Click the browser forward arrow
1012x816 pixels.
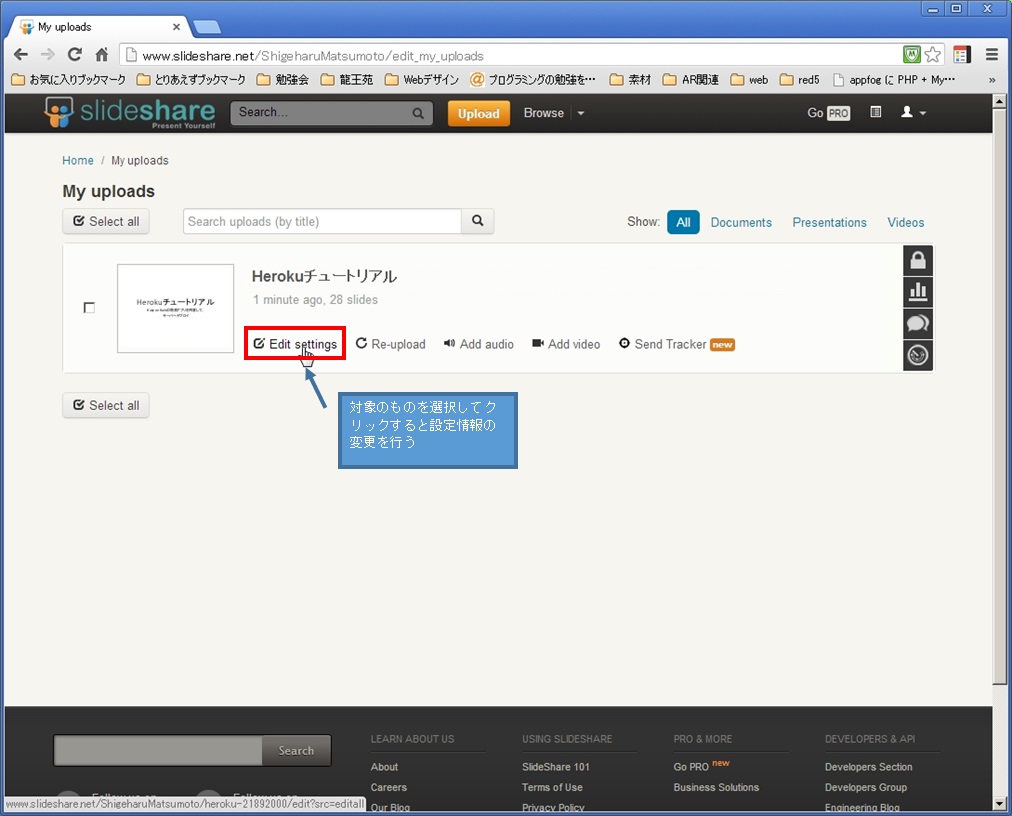coord(48,55)
